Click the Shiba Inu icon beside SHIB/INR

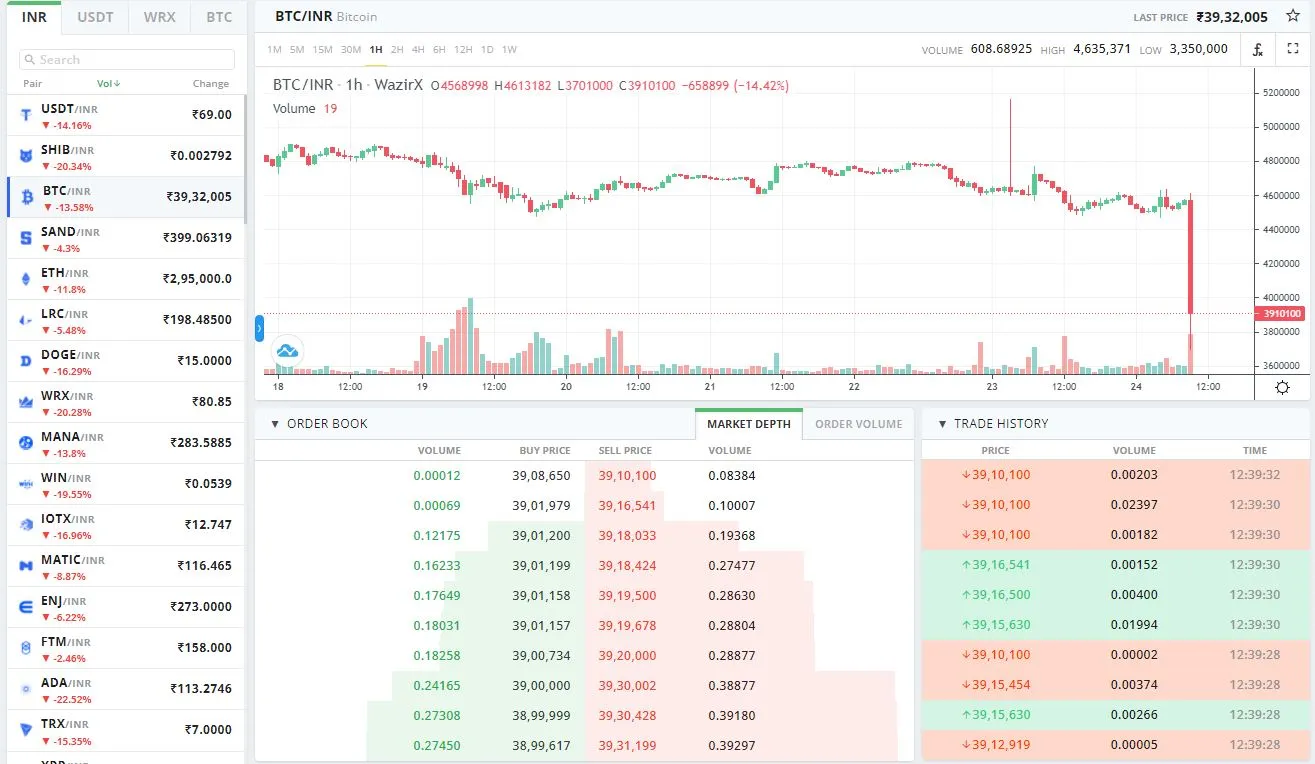point(24,156)
